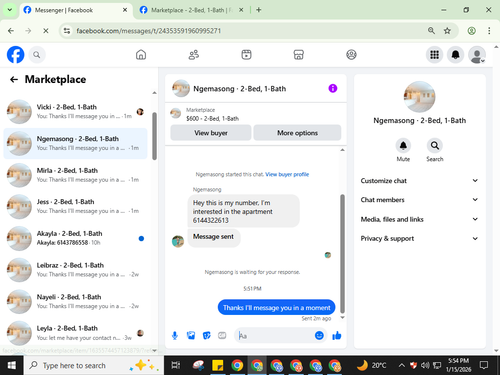The image size is (500, 375).
Task: Open conversation info purple icon
Action: pyautogui.click(x=333, y=88)
